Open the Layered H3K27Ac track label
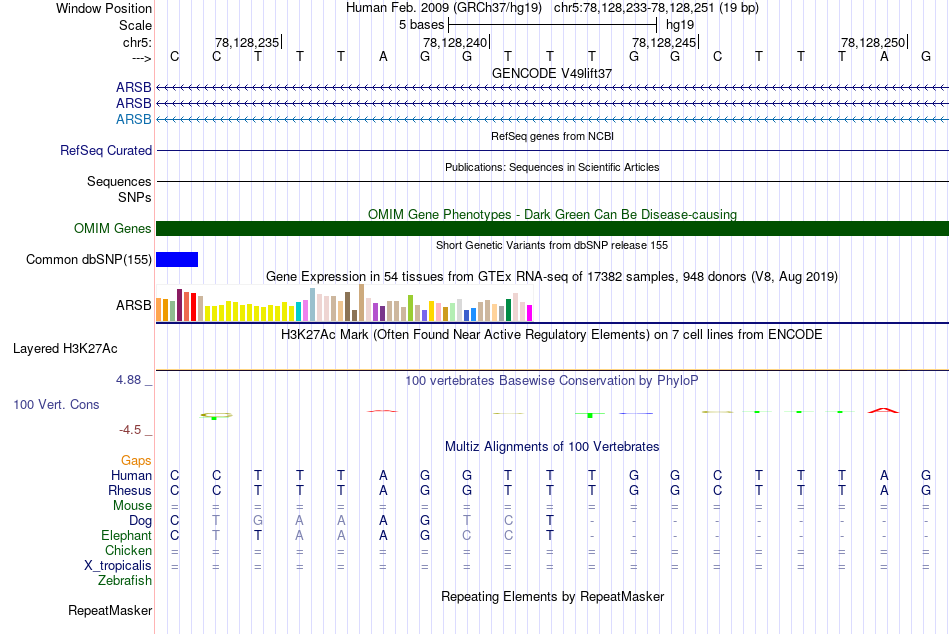Image resolution: width=950 pixels, height=634 pixels. pyautogui.click(x=65, y=349)
